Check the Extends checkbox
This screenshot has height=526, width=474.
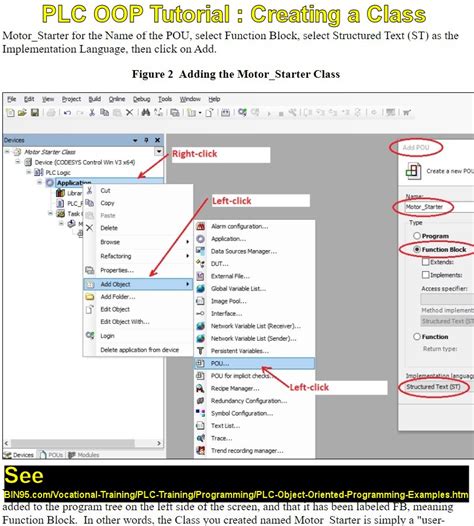coord(425,262)
